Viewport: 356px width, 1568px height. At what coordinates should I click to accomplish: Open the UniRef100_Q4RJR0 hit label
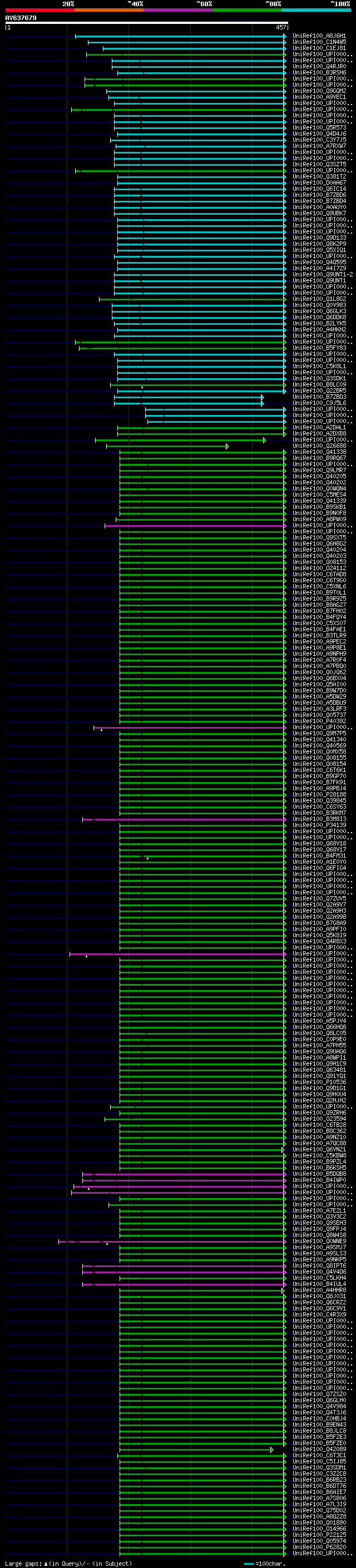pyautogui.click(x=319, y=66)
